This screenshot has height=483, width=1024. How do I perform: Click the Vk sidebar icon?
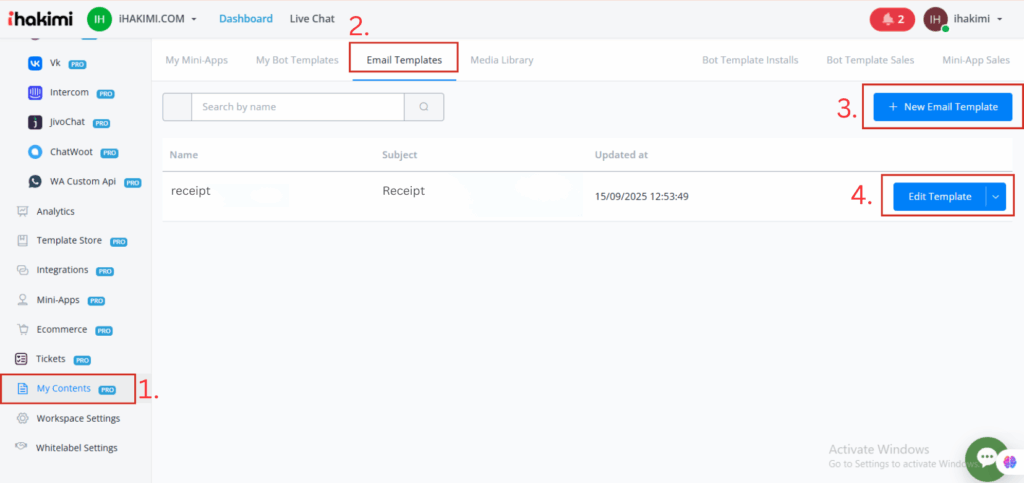coord(35,63)
